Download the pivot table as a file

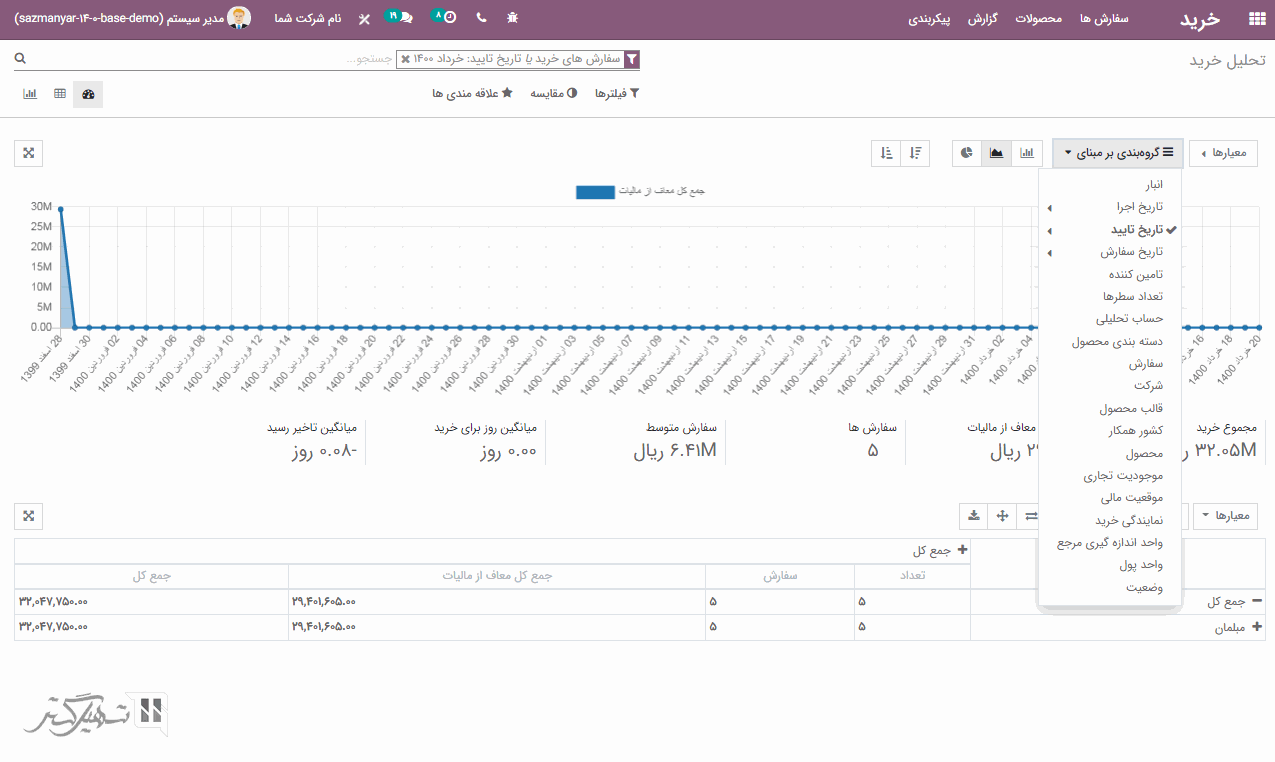pyautogui.click(x=974, y=516)
